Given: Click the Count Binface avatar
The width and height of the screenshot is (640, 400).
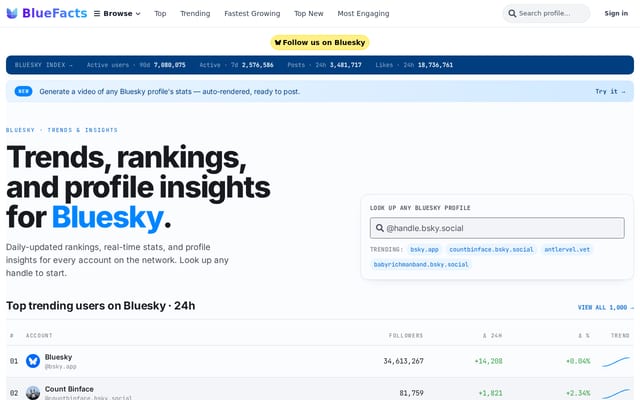Looking at the screenshot, I should 33,393.
